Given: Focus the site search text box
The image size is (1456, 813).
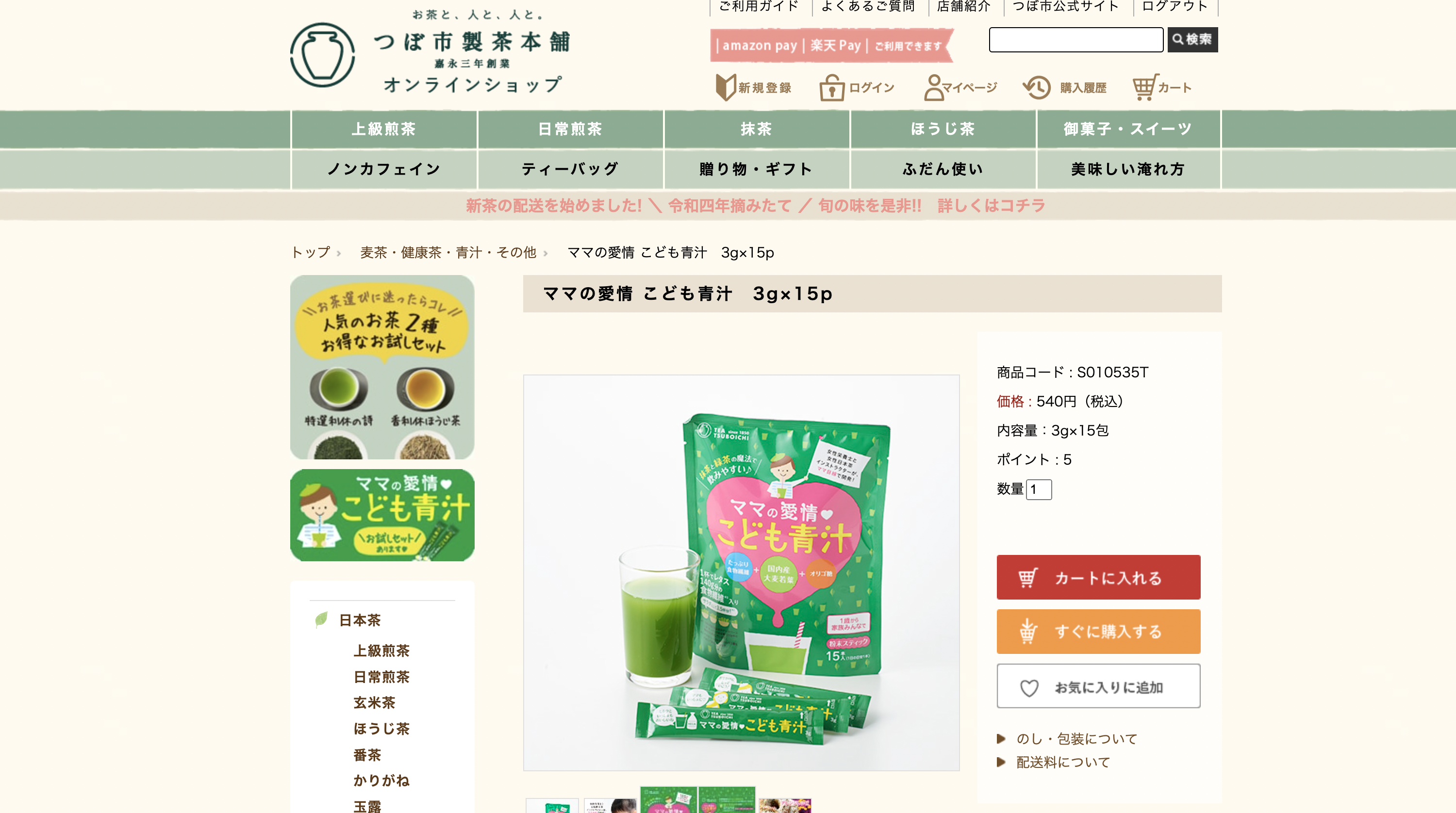Looking at the screenshot, I should pyautogui.click(x=1076, y=40).
